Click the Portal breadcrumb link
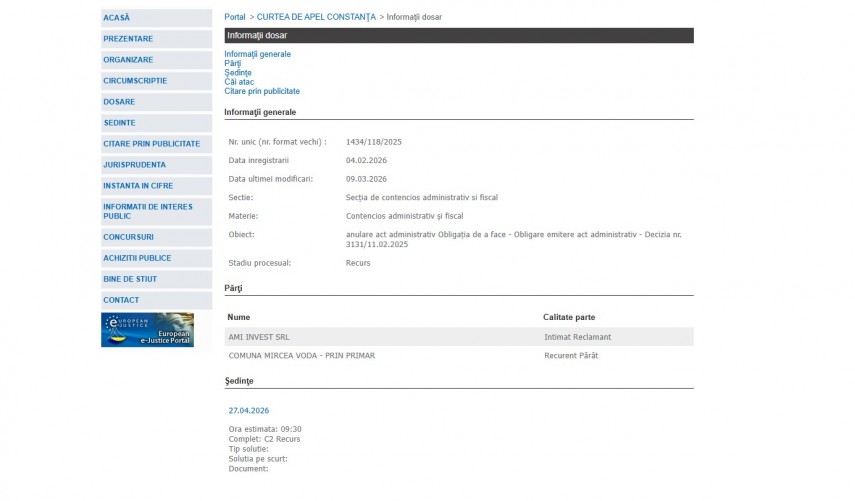This screenshot has height=501, width=855. coord(234,17)
